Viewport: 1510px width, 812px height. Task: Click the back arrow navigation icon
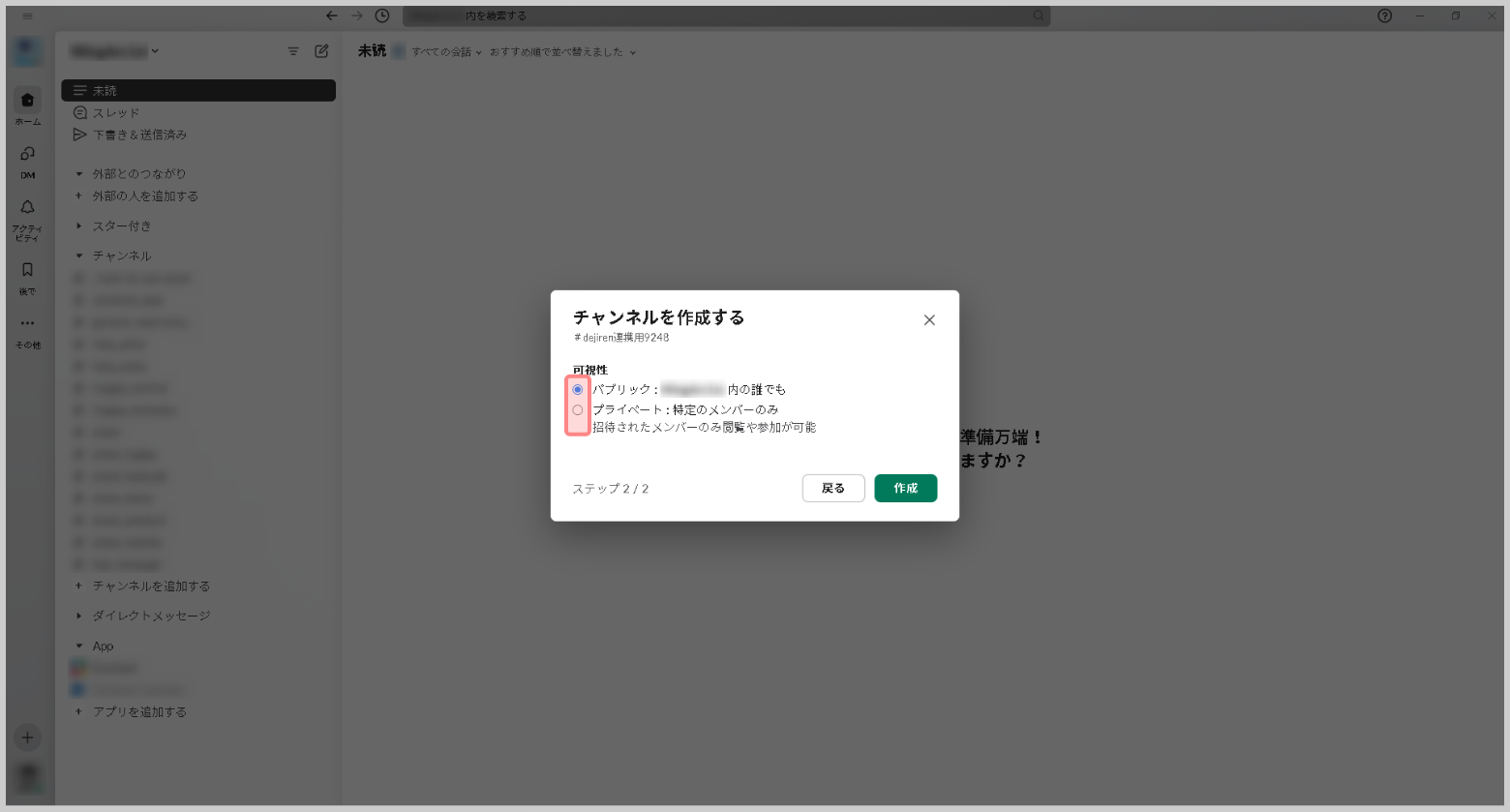point(332,15)
